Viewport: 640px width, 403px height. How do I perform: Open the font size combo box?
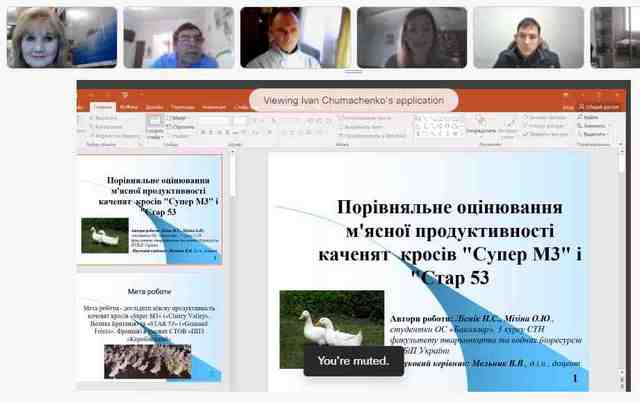point(240,121)
